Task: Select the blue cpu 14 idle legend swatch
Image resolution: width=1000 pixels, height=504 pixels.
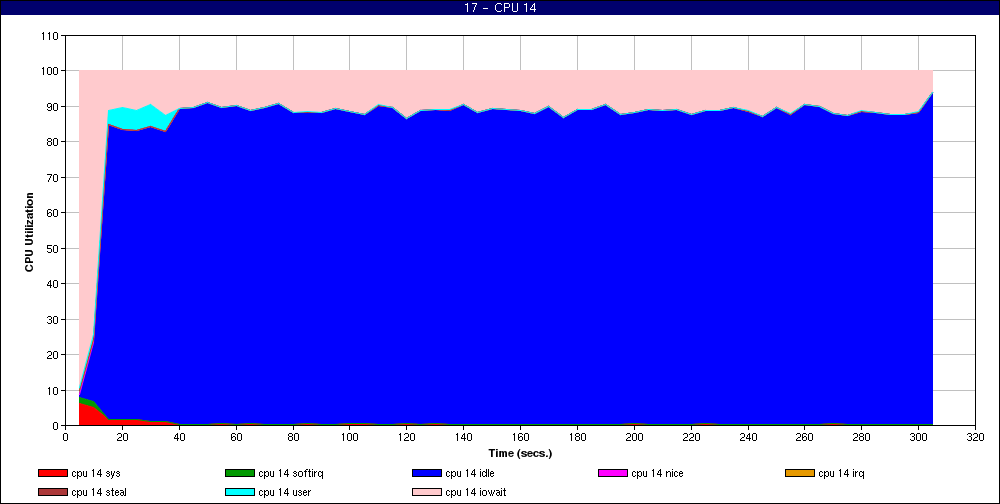Action: 426,473
